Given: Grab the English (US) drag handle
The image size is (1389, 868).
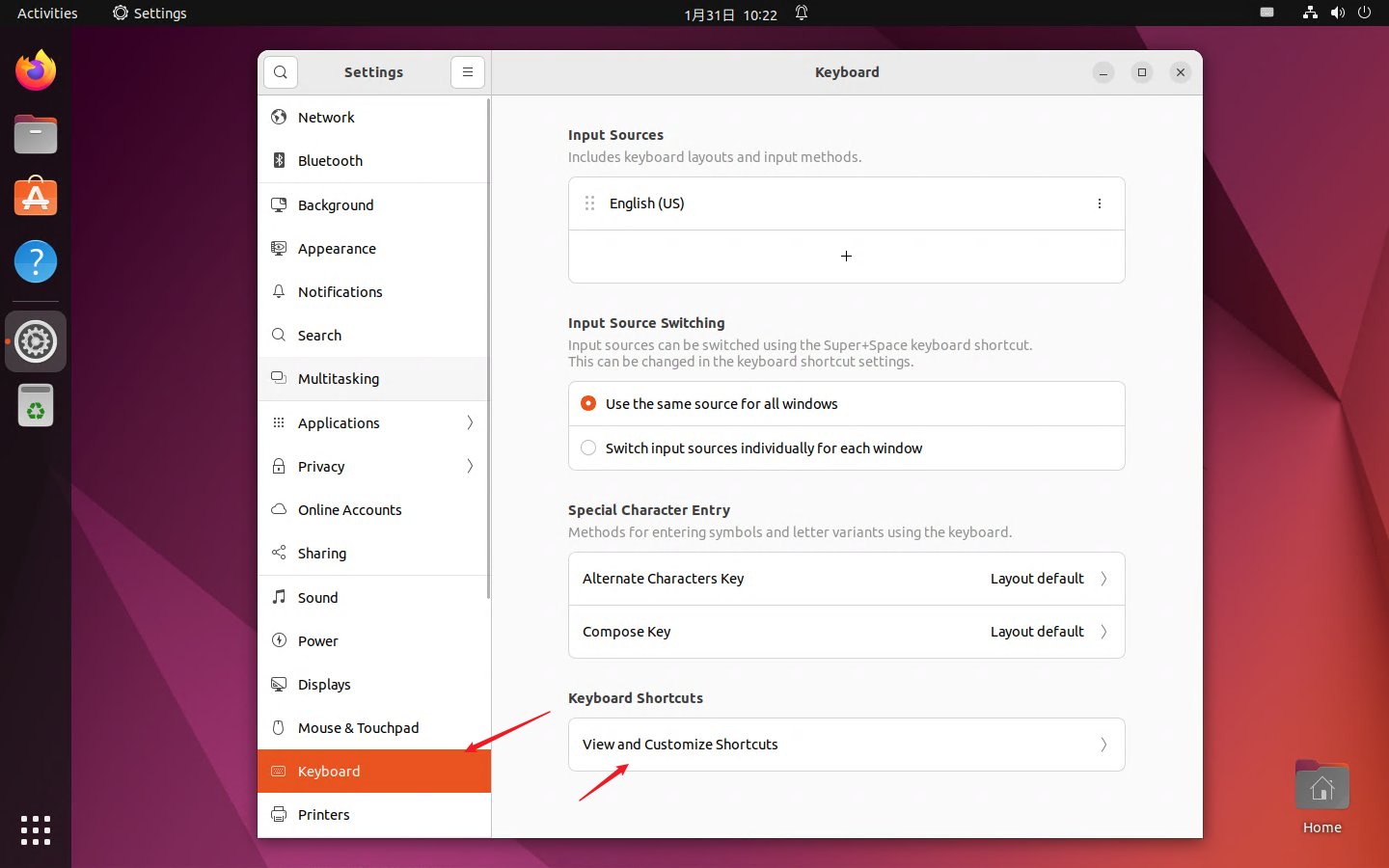Looking at the screenshot, I should coord(589,203).
